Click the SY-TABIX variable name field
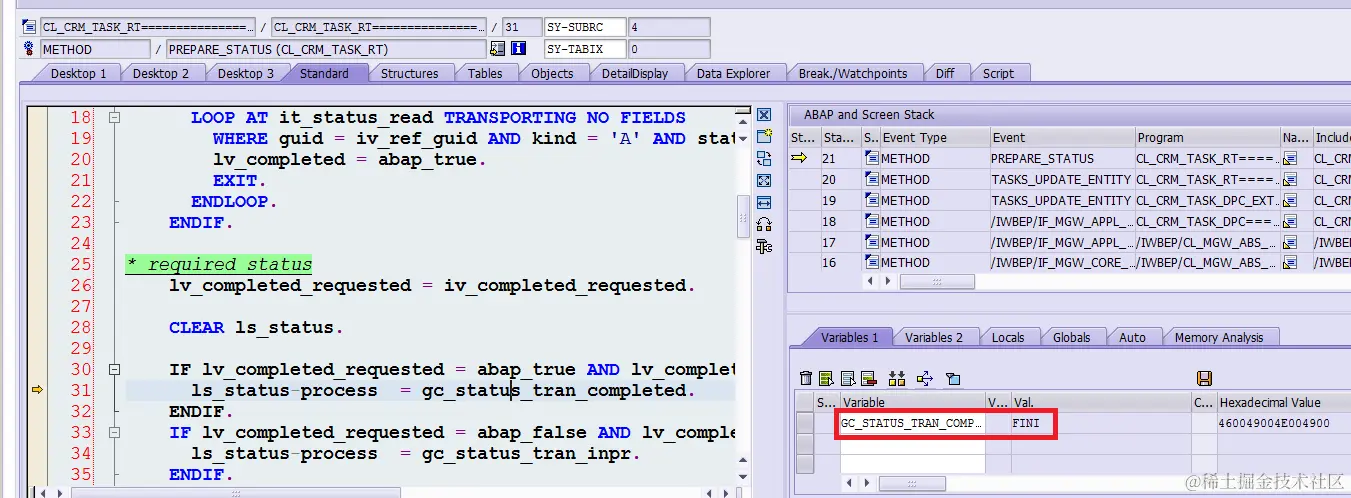The image size is (1351, 498). click(585, 49)
